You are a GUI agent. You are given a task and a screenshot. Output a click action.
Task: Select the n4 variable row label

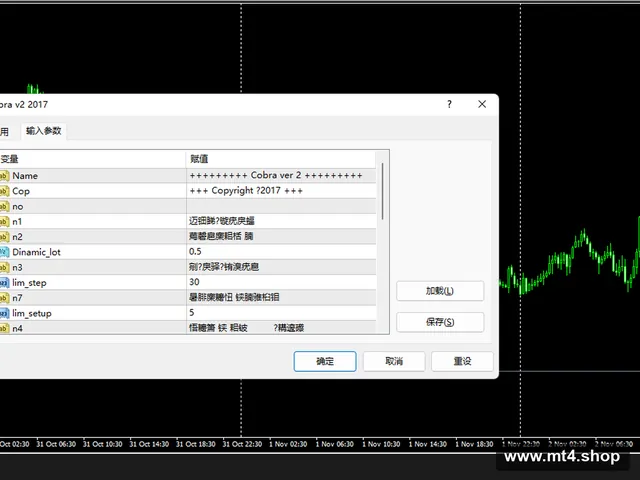pos(17,329)
